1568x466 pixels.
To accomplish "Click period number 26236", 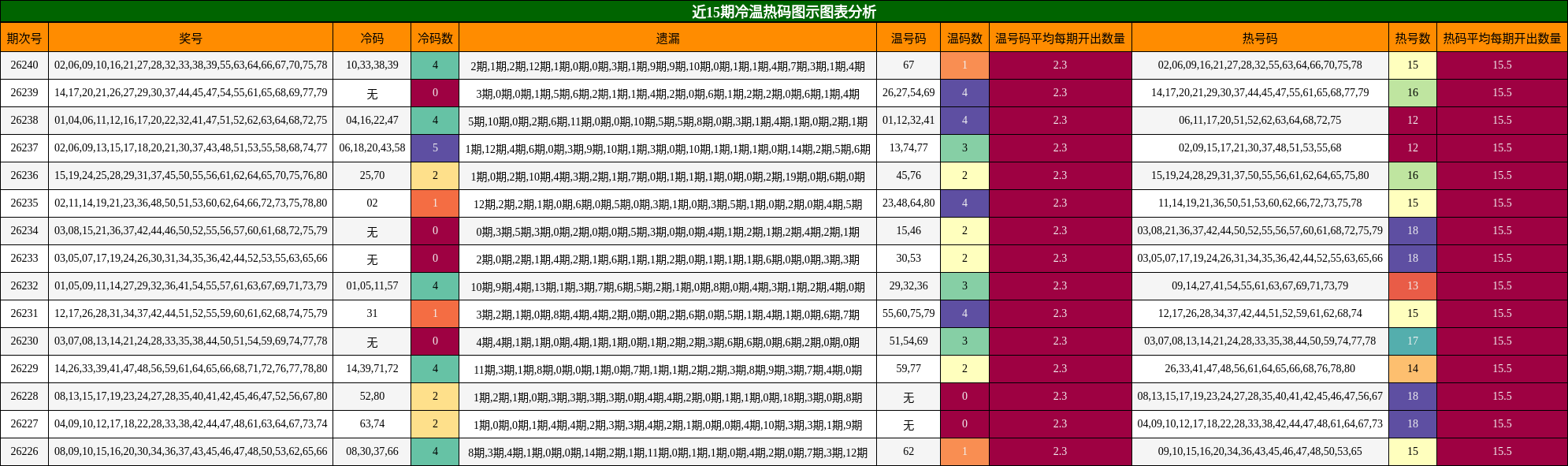I will click(x=24, y=176).
